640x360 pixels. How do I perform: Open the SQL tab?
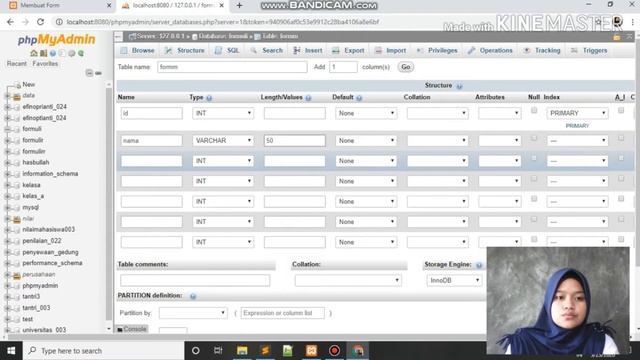[228, 51]
